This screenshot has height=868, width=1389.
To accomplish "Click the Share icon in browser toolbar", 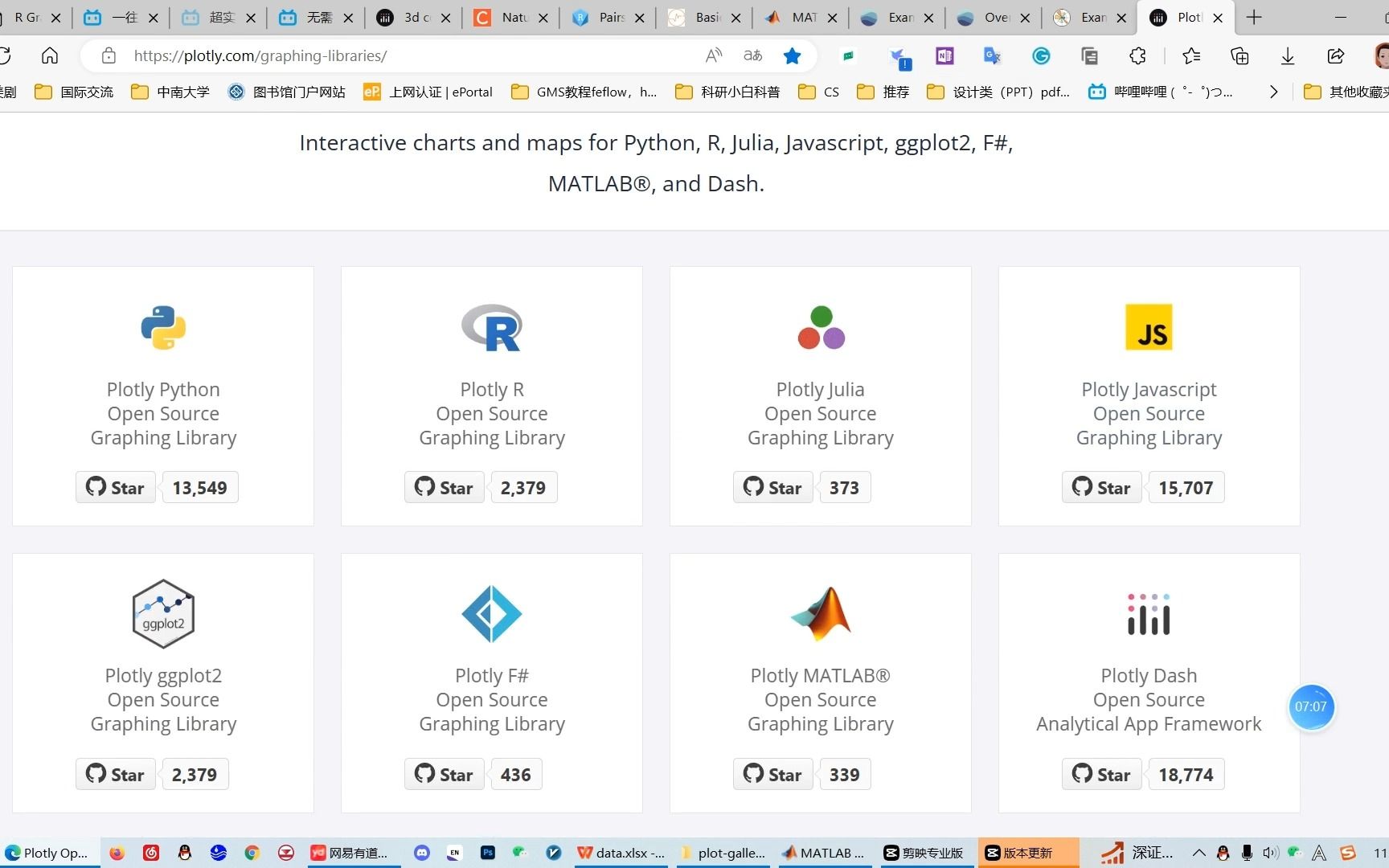I will tap(1336, 55).
